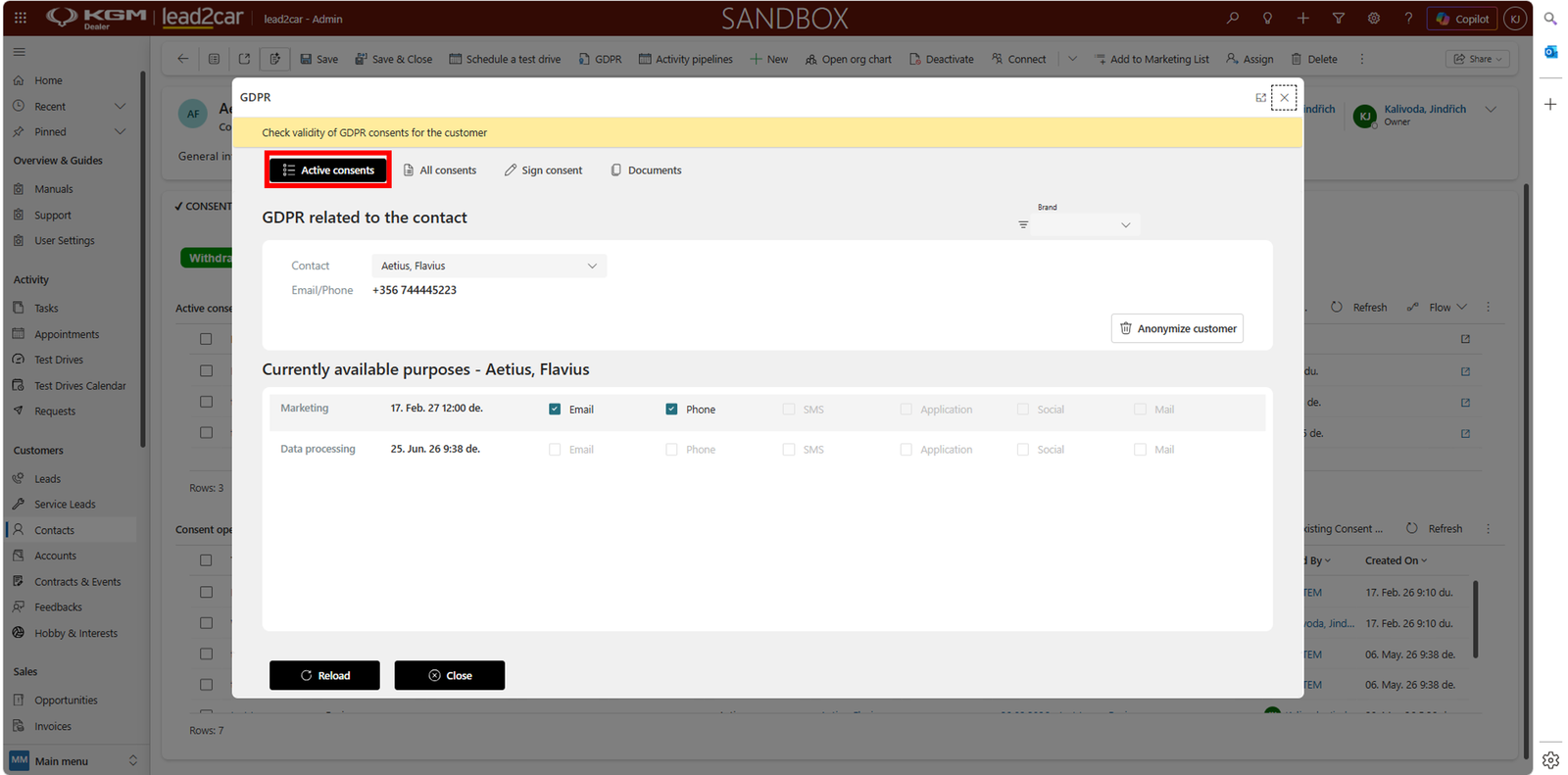Click the search magnifier in top bar
This screenshot has width=1568, height=775.
(x=1232, y=18)
